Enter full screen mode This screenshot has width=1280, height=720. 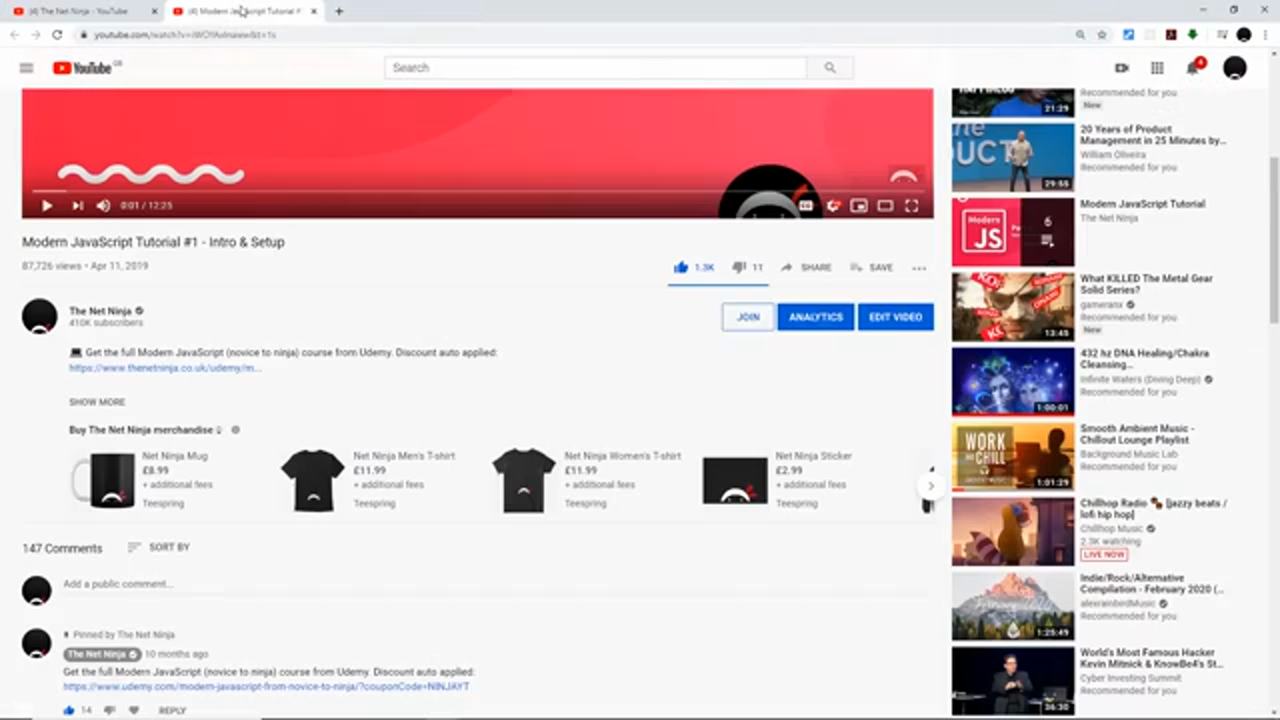pos(911,206)
